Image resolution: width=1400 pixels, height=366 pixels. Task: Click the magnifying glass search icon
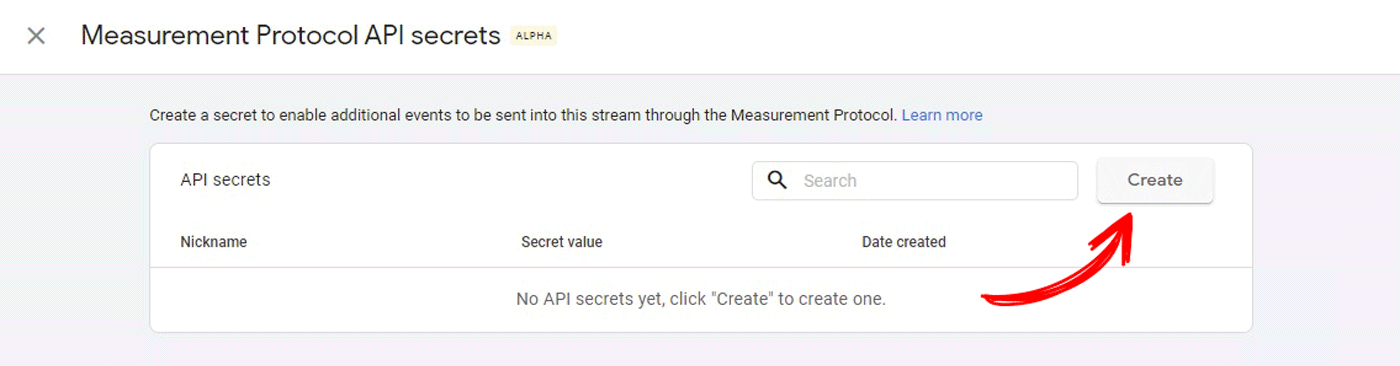point(777,180)
